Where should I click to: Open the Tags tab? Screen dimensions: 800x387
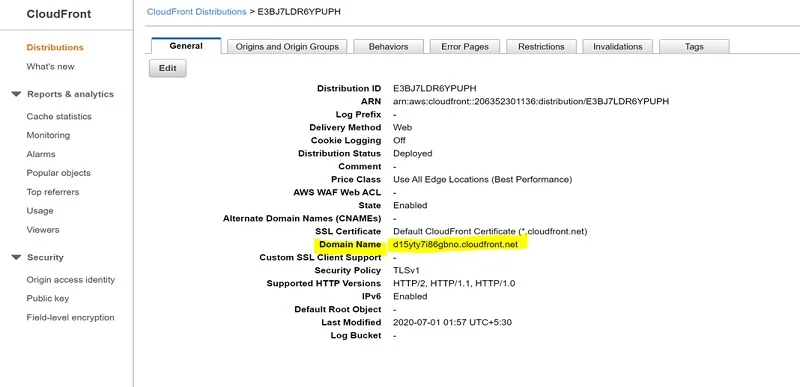[x=694, y=46]
